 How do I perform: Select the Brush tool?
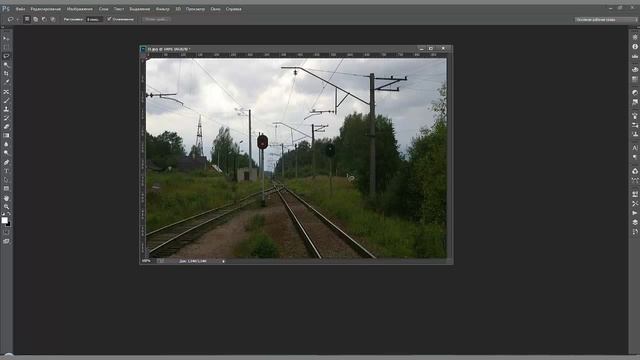pos(6,101)
